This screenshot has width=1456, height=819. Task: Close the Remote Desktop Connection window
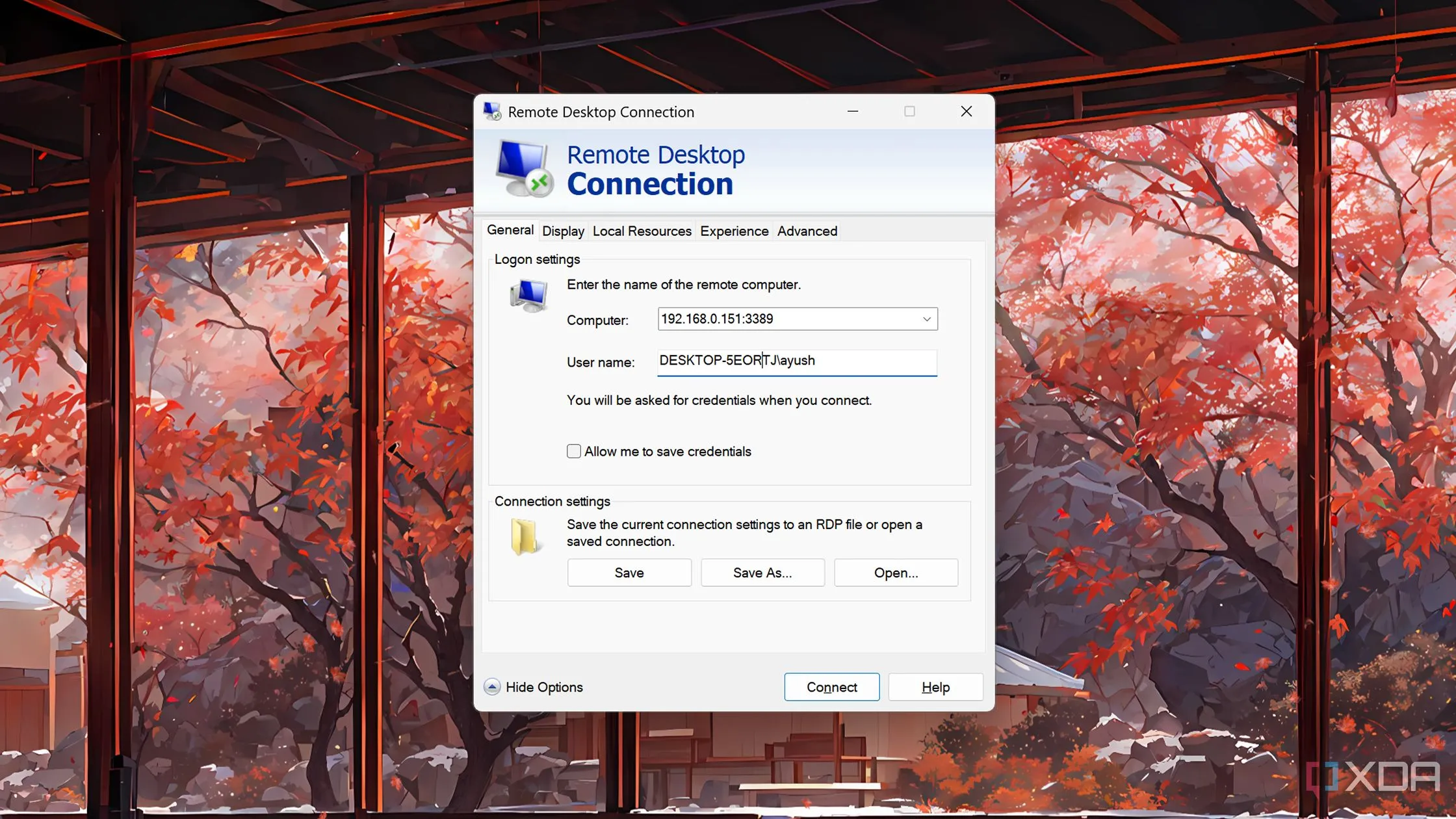pos(966,112)
